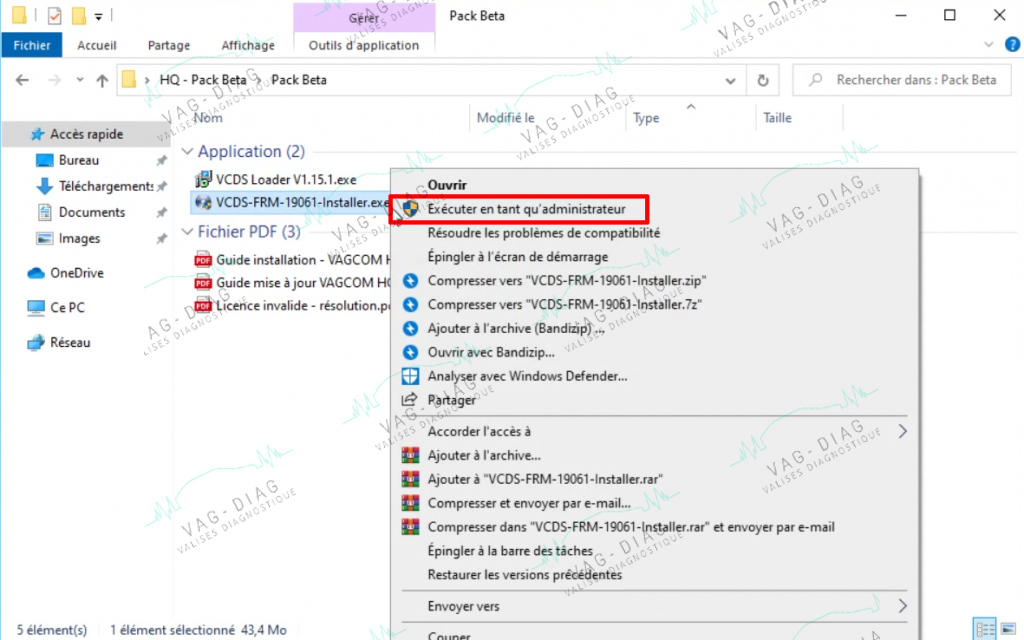This screenshot has height=640, width=1024.
Task: Click the Windows Defender shield icon
Action: [x=410, y=376]
